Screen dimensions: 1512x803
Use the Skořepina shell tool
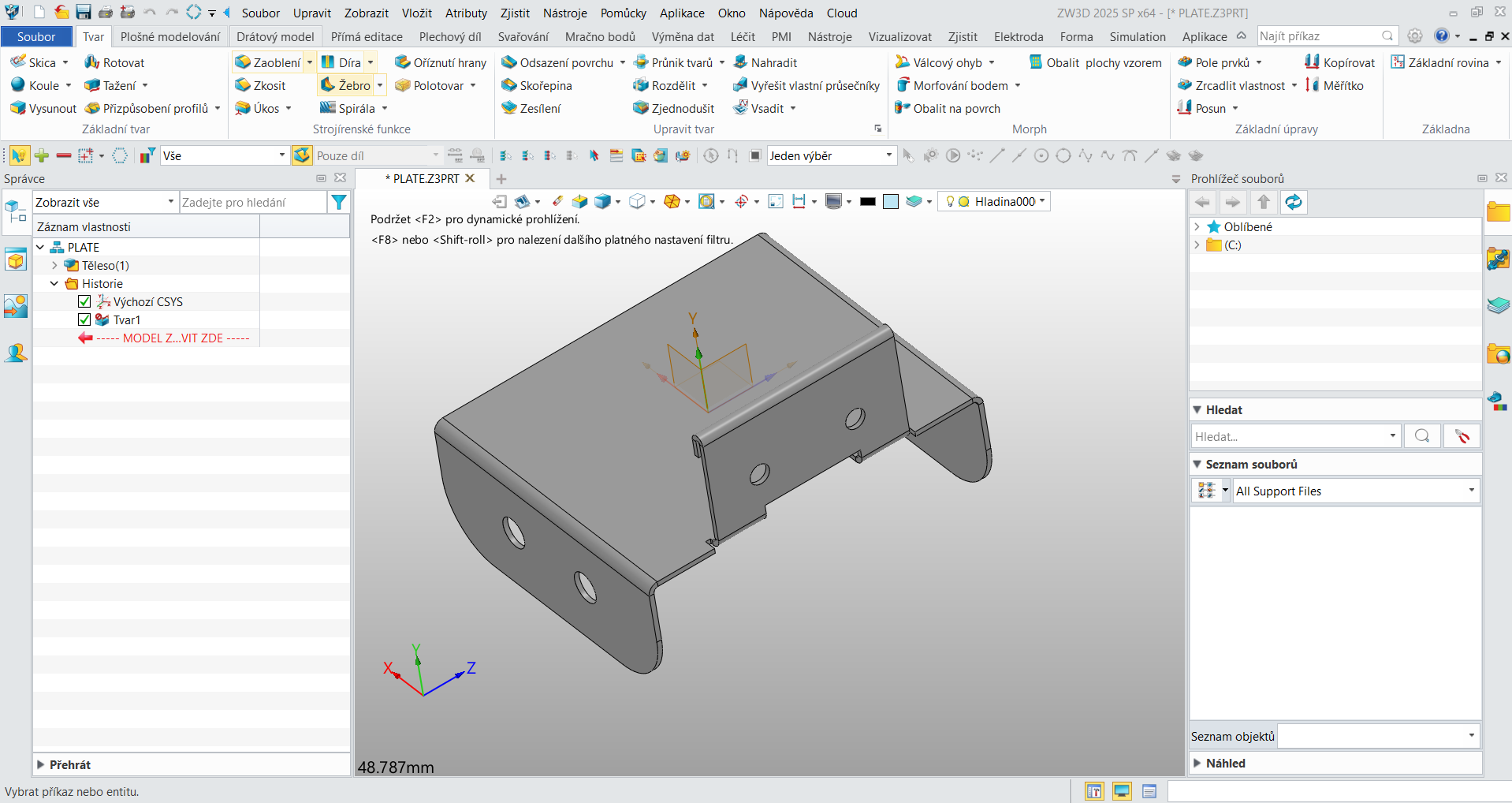coord(536,85)
